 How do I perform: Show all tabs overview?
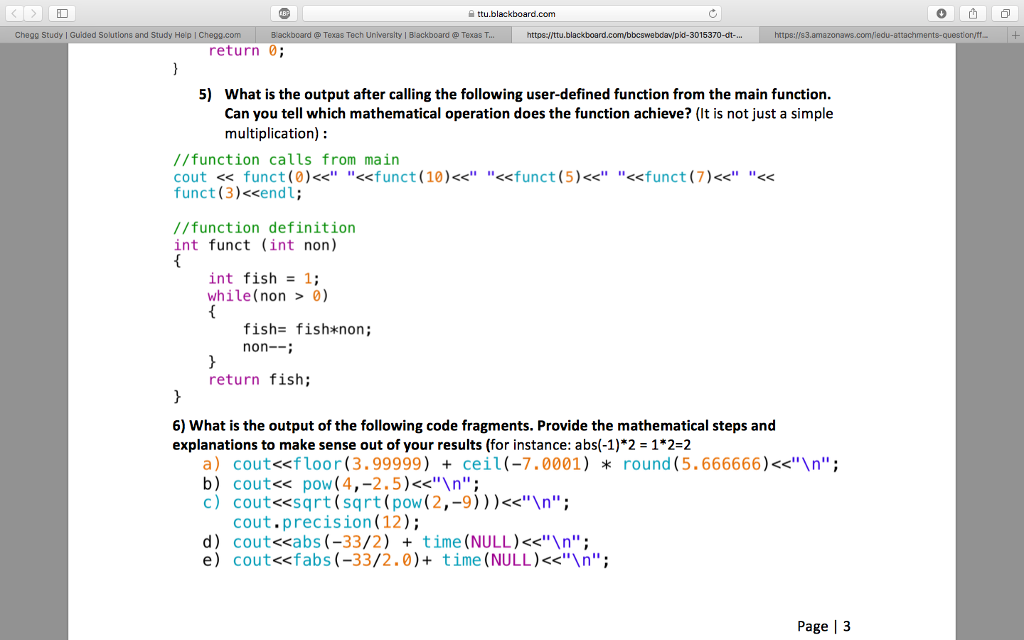(x=1004, y=14)
